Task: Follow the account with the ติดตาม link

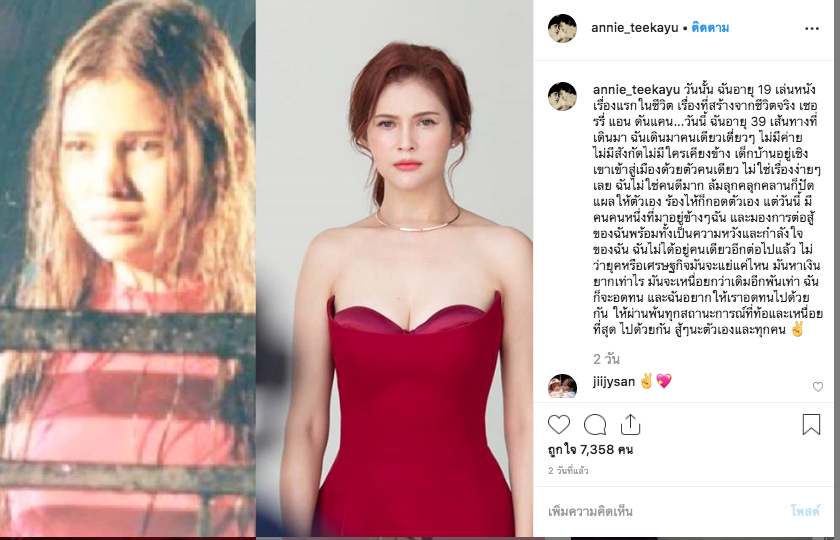Action: pos(710,28)
